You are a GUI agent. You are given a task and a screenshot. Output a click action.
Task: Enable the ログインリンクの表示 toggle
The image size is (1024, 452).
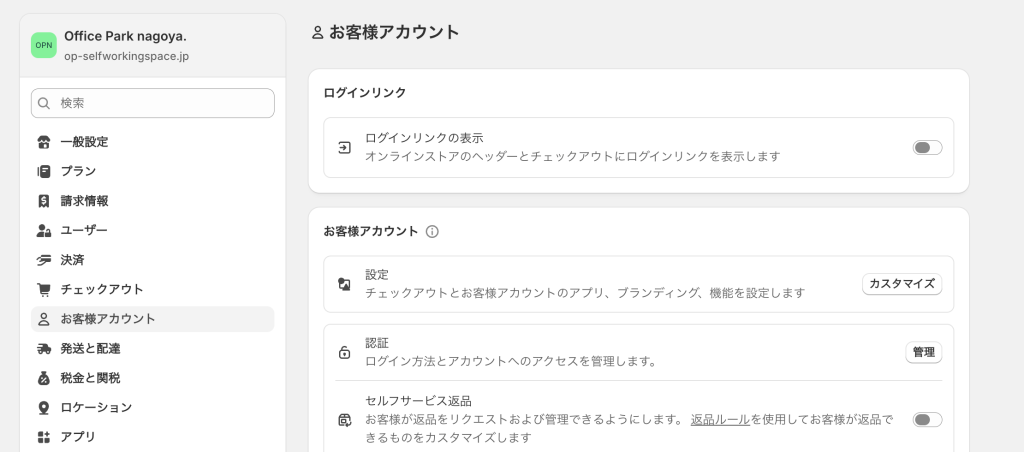pyautogui.click(x=927, y=148)
